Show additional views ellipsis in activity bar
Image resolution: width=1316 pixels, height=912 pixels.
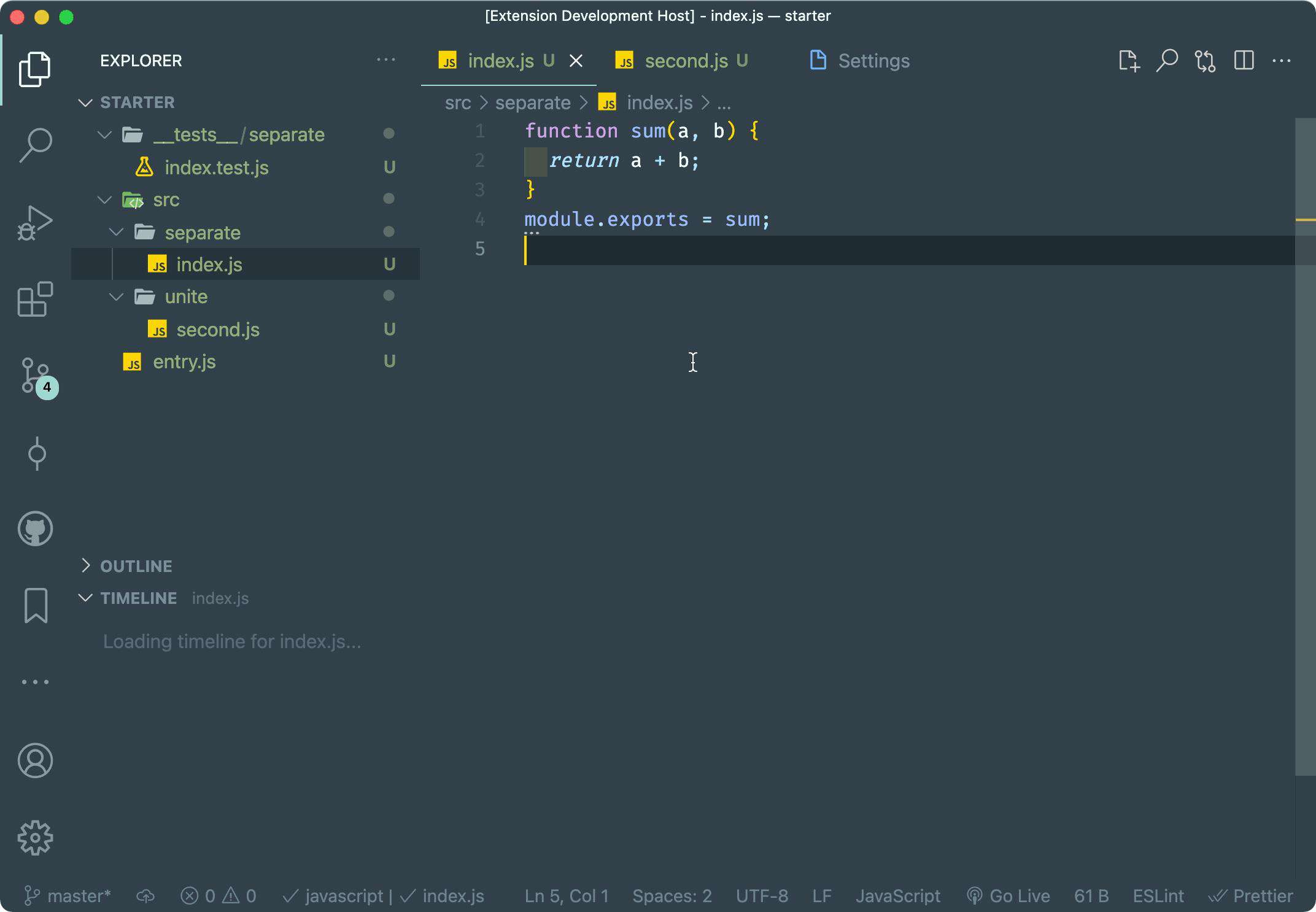[x=35, y=682]
